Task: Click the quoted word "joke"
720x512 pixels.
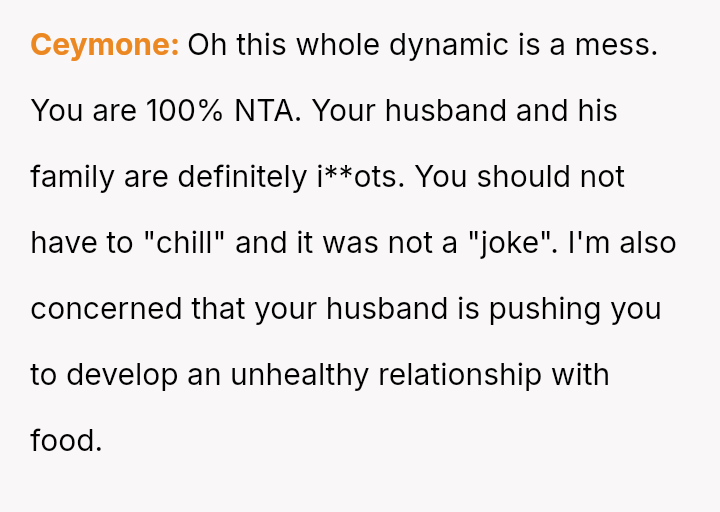Action: (508, 243)
